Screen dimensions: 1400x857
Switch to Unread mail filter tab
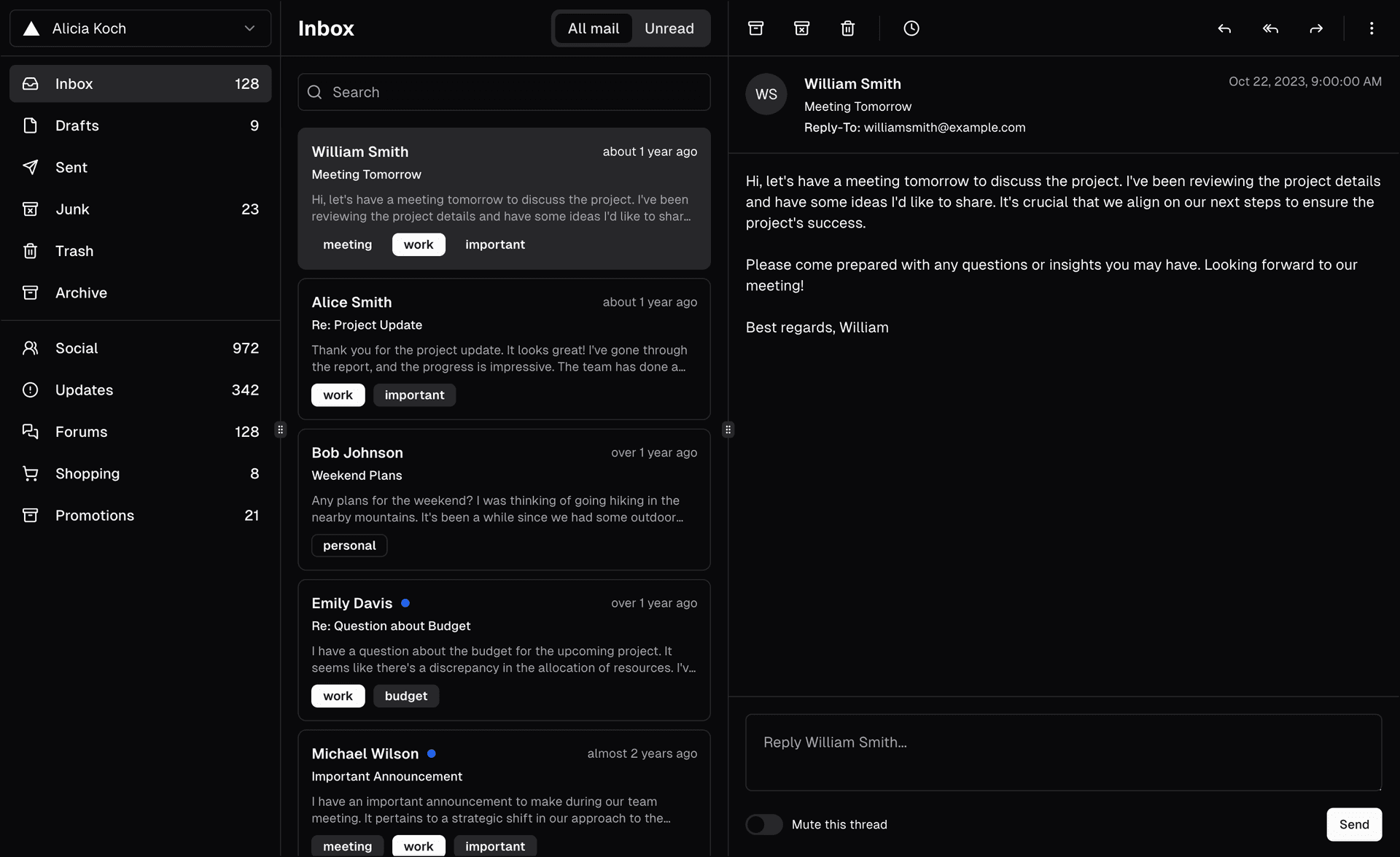click(668, 27)
